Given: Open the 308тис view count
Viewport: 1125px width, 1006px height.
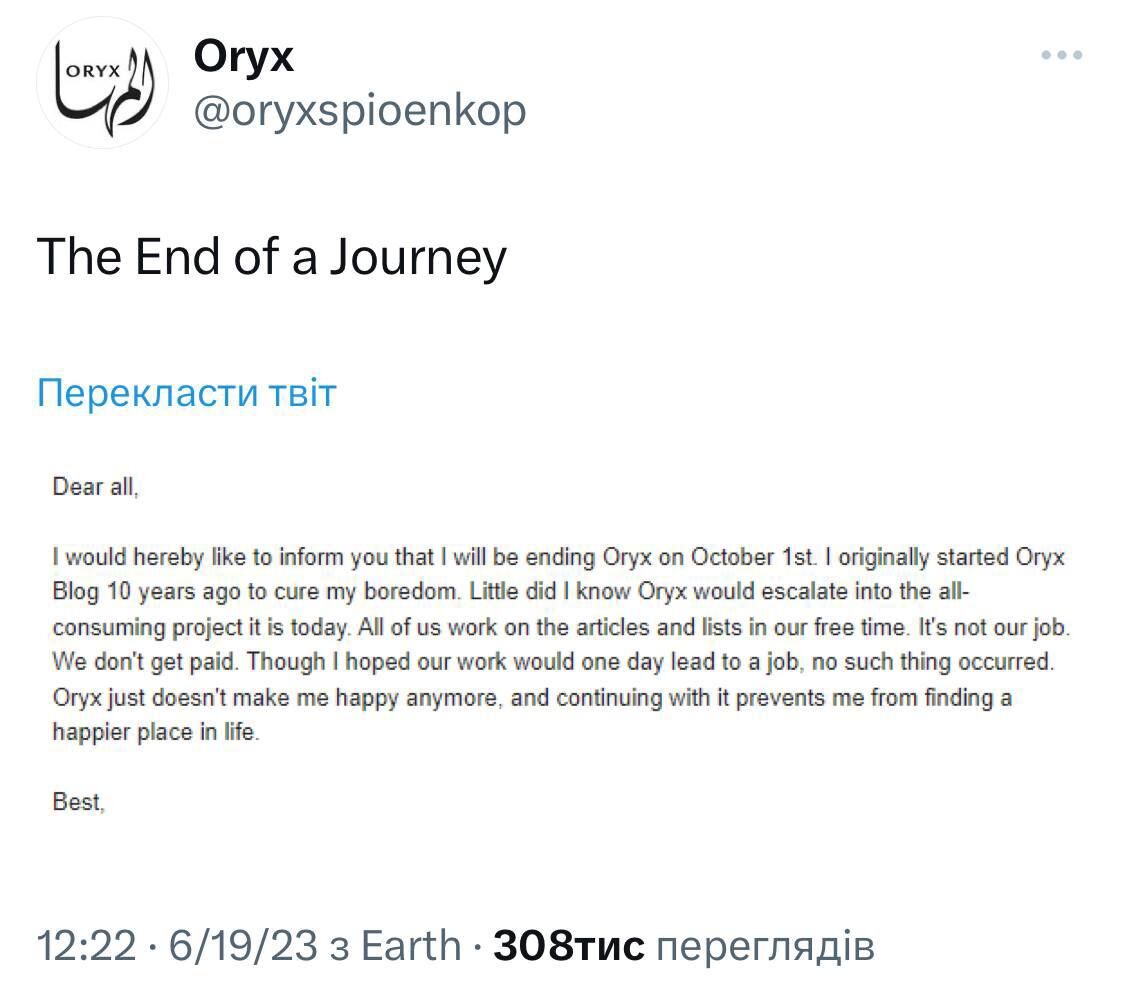Looking at the screenshot, I should pos(569,945).
